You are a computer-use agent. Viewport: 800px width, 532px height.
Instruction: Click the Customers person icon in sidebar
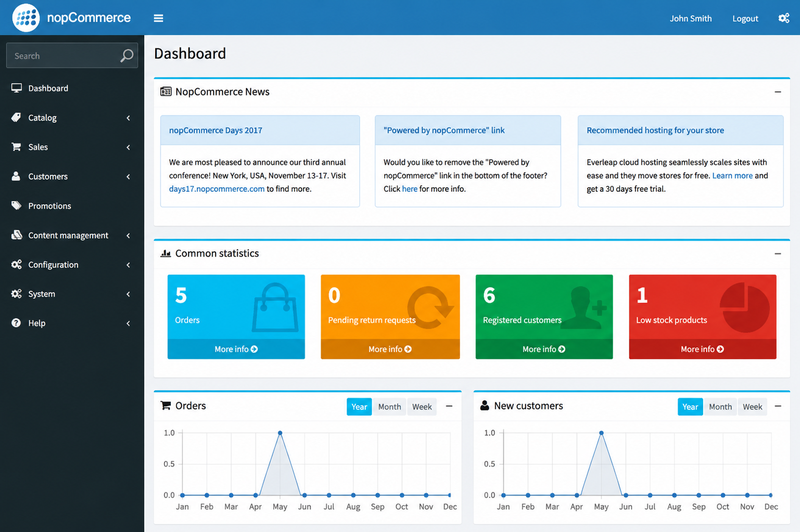pos(16,176)
